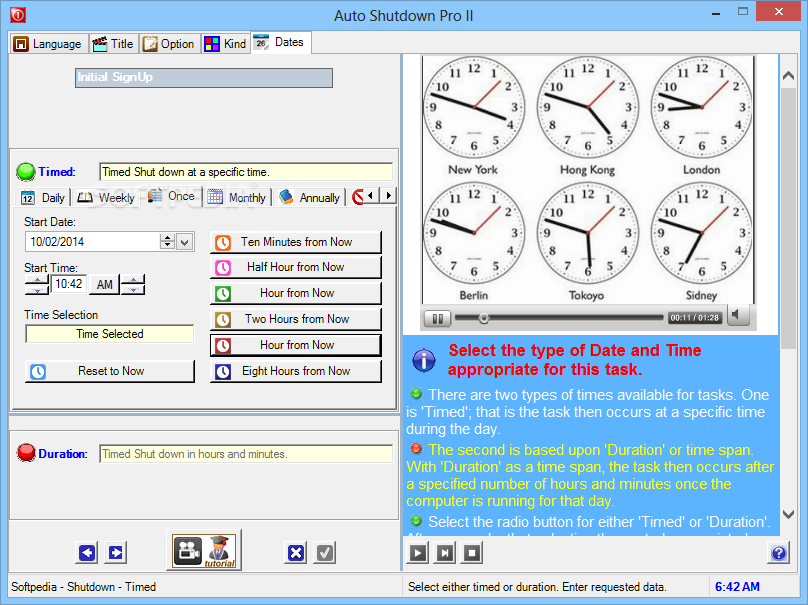Click Eight Hours from Now button

point(296,371)
